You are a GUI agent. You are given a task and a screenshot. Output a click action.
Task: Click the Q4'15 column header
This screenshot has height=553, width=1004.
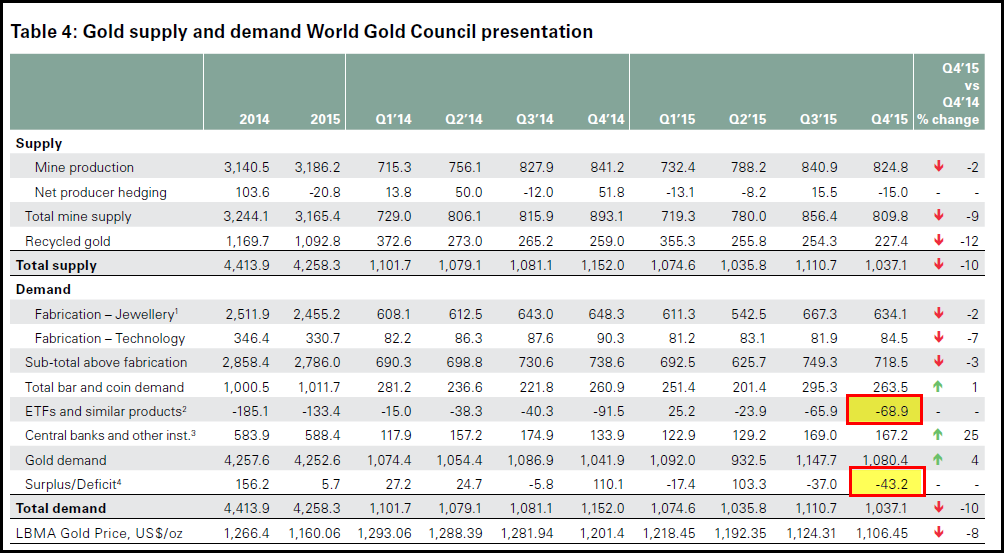(888, 120)
